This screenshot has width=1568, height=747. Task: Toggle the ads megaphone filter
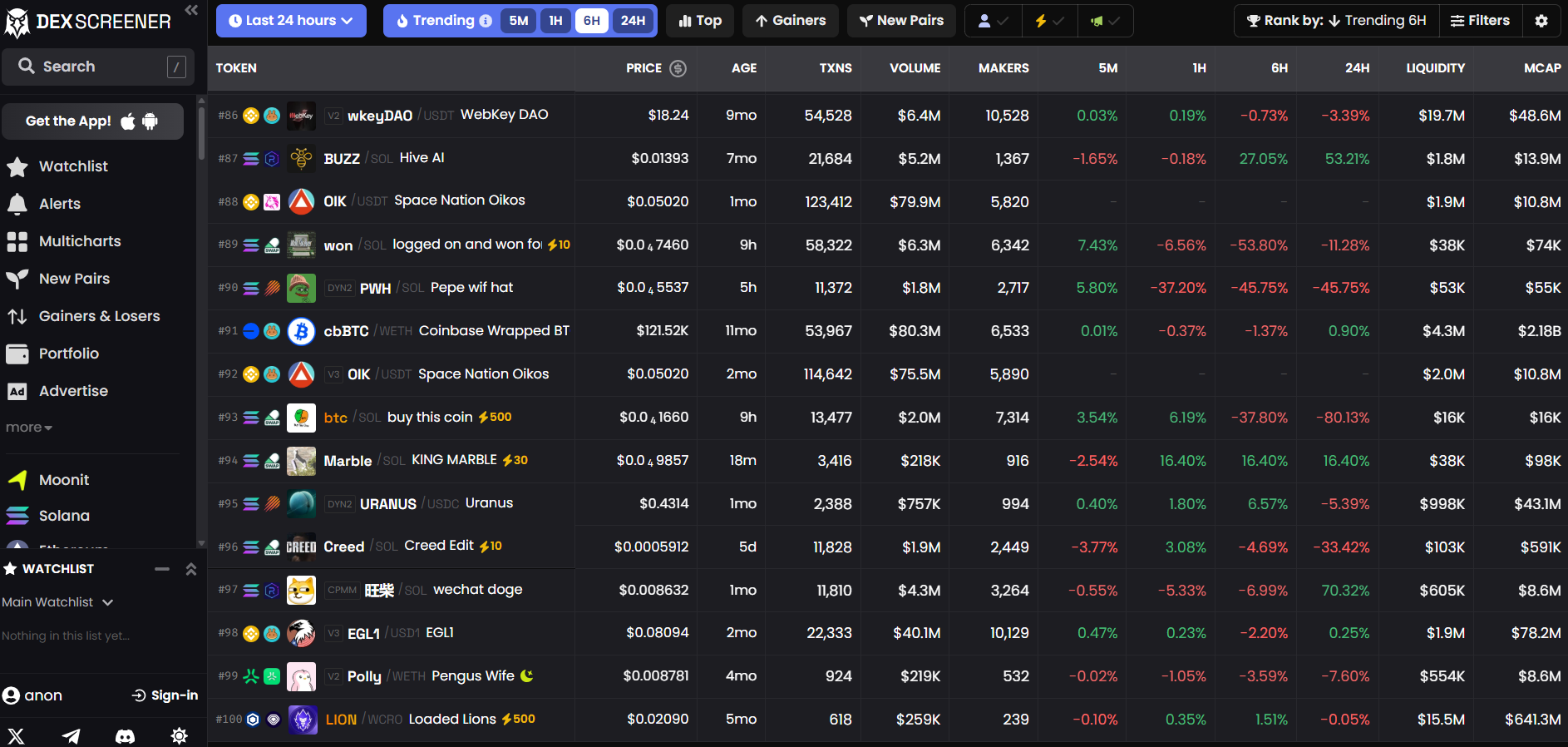coord(1105,21)
